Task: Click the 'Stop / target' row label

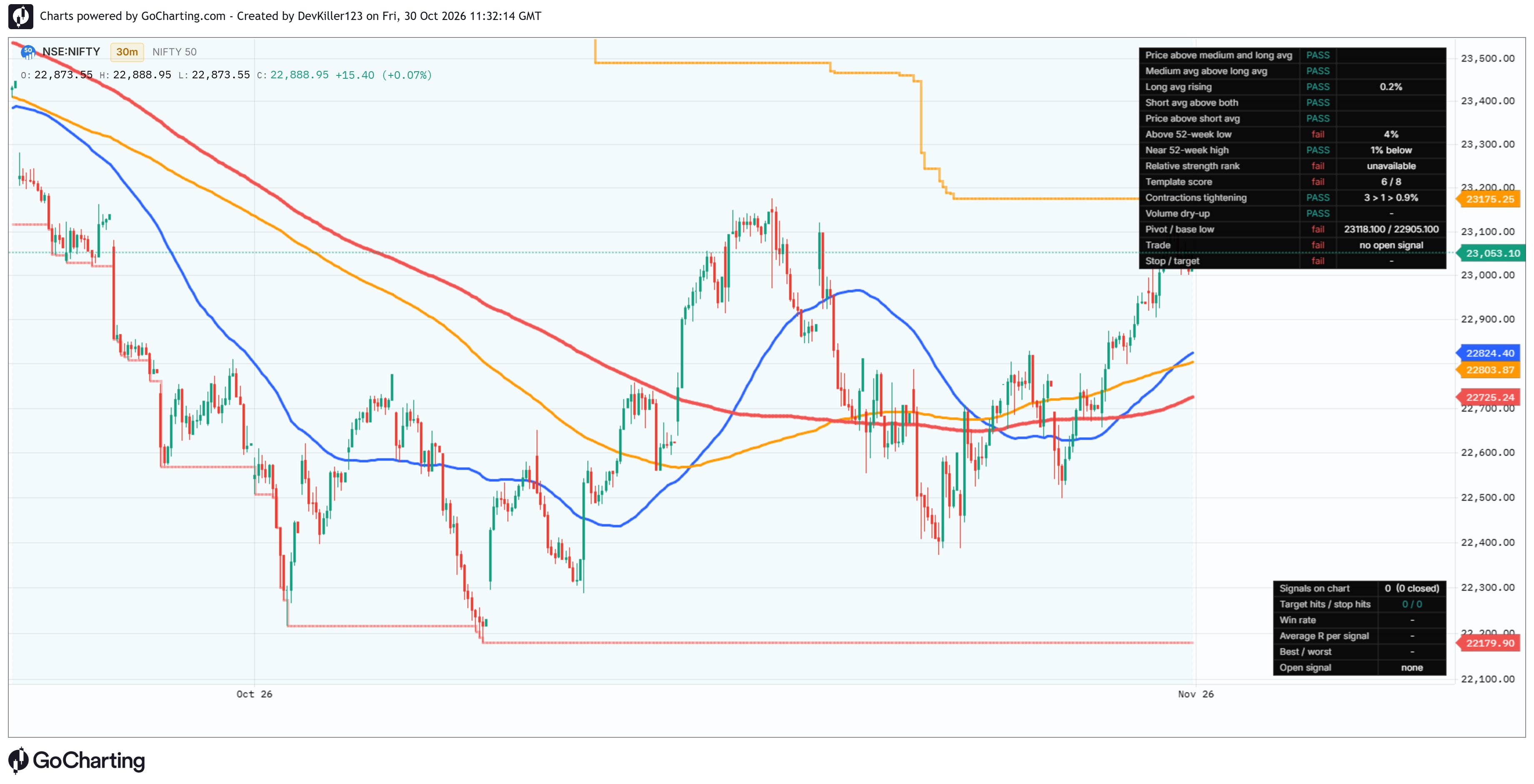Action: [1172, 261]
